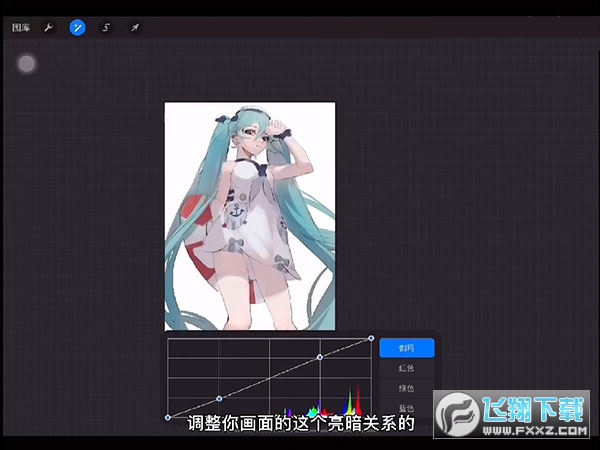Image resolution: width=600 pixels, height=450 pixels.
Task: Select the lower-left-middle curve control point
Action: tap(219, 399)
